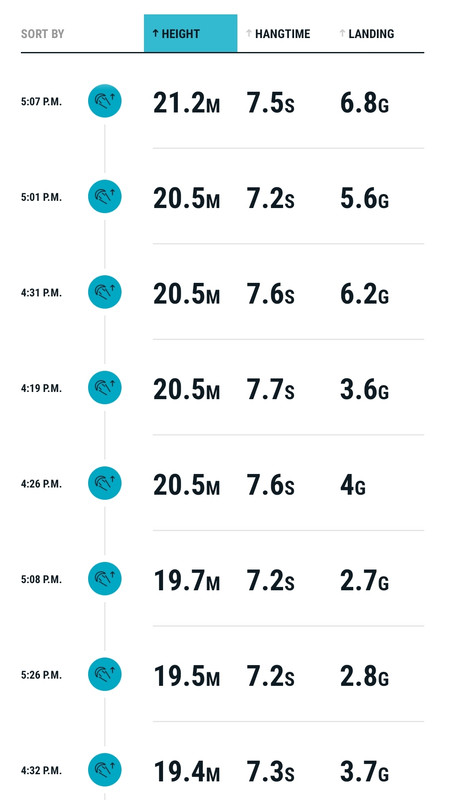Select the 4:31 P.M. jump icon

tap(105, 292)
